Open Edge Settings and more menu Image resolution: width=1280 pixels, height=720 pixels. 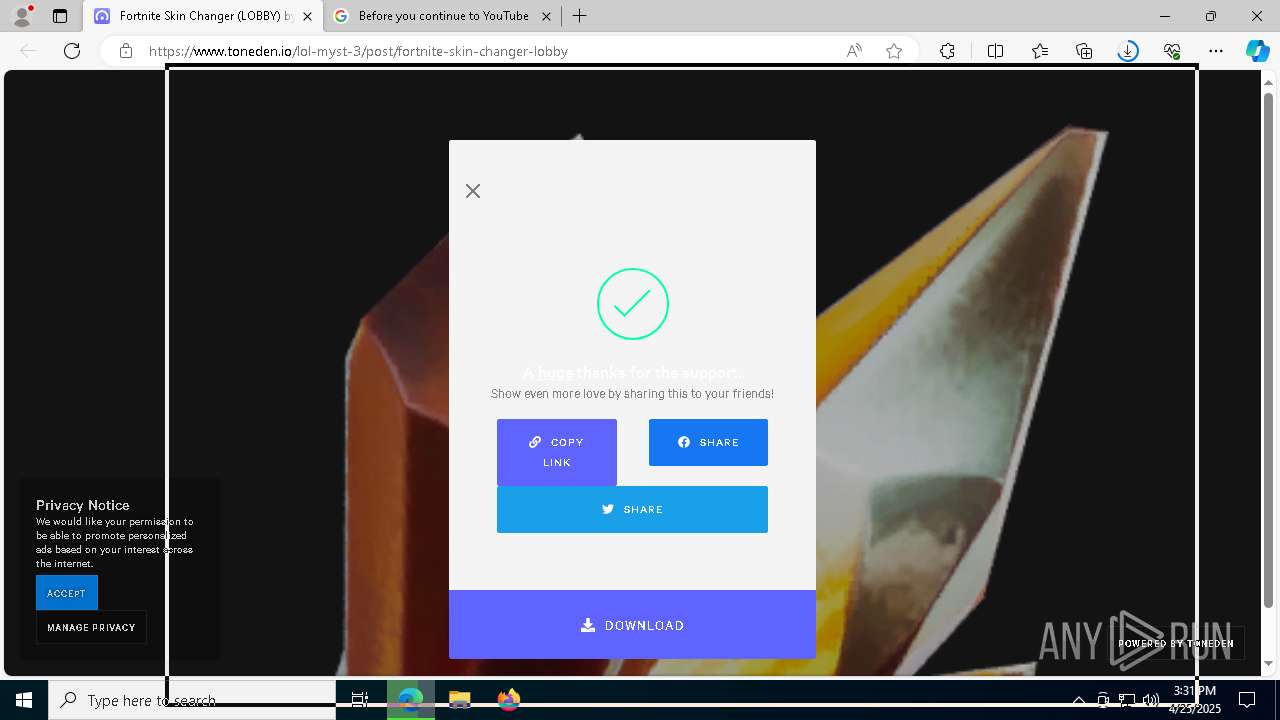[x=1216, y=51]
